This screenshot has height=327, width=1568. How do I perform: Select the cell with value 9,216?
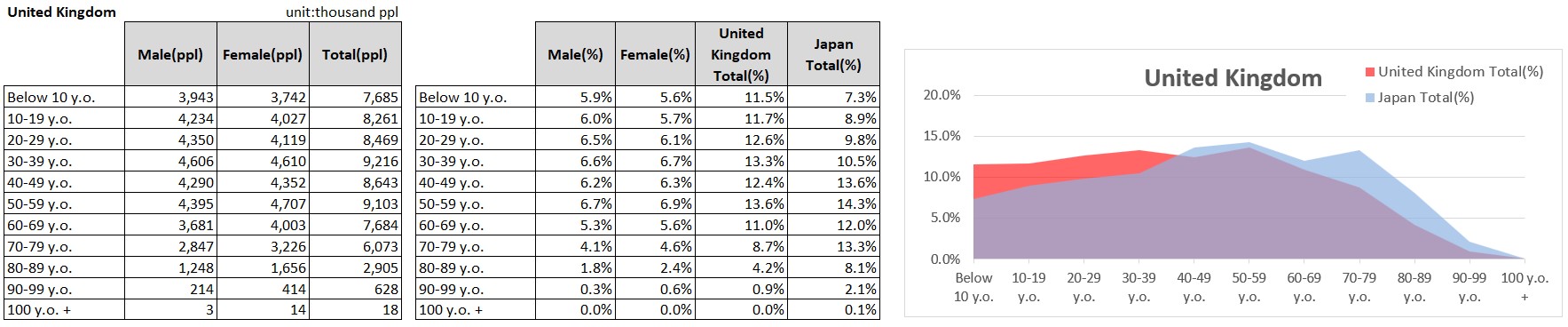[x=355, y=161]
